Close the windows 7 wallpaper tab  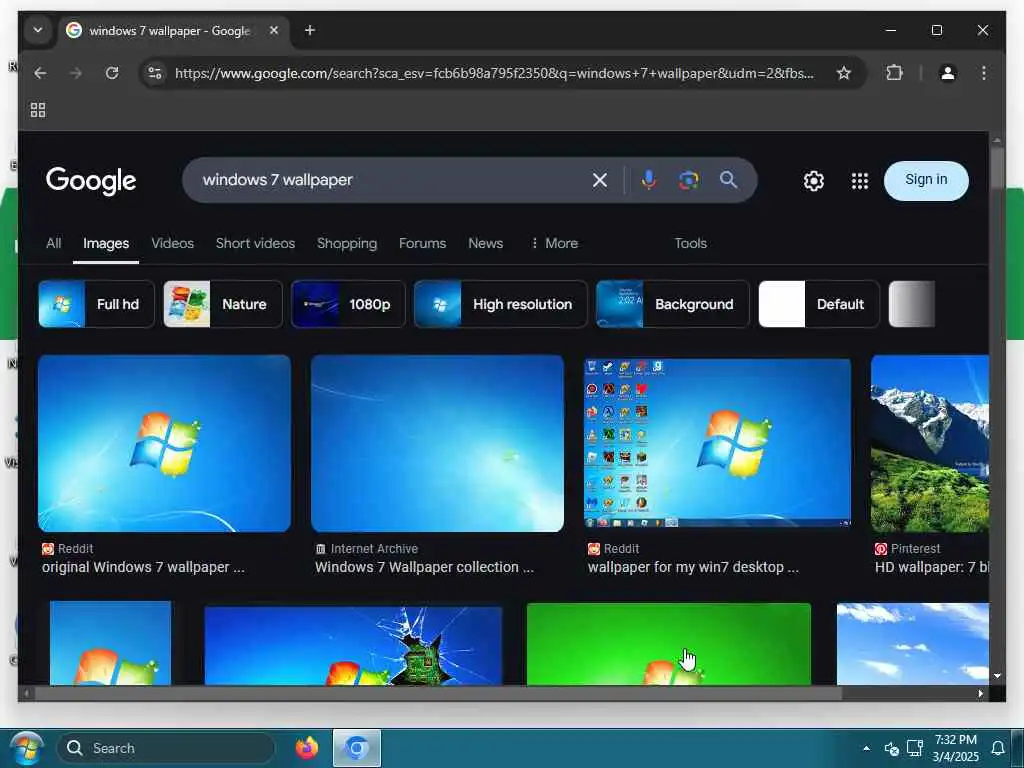[x=274, y=30]
